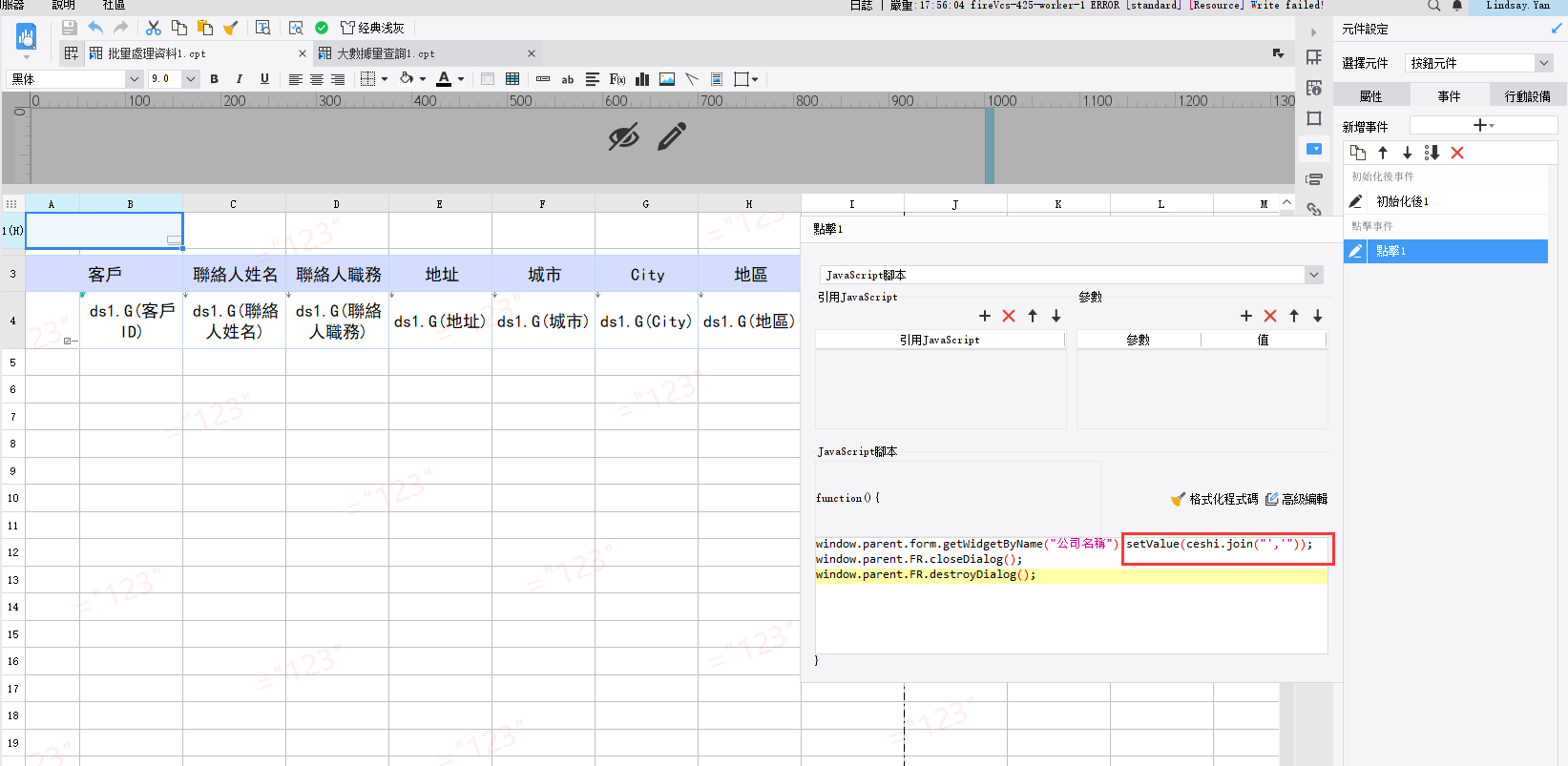Click the Undo arrow icon
The image size is (1568, 766).
pyautogui.click(x=95, y=28)
